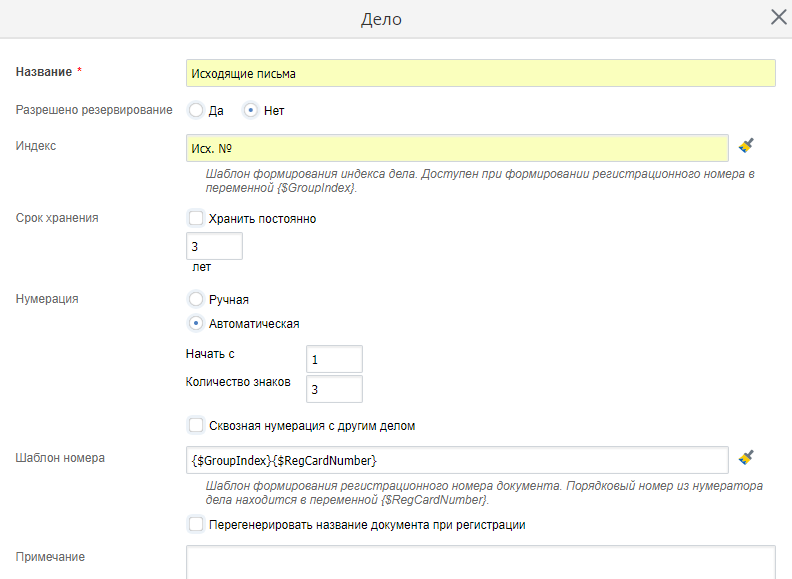Click the Название field containing 'Исходящие письма'
This screenshot has width=792, height=579.
click(480, 73)
